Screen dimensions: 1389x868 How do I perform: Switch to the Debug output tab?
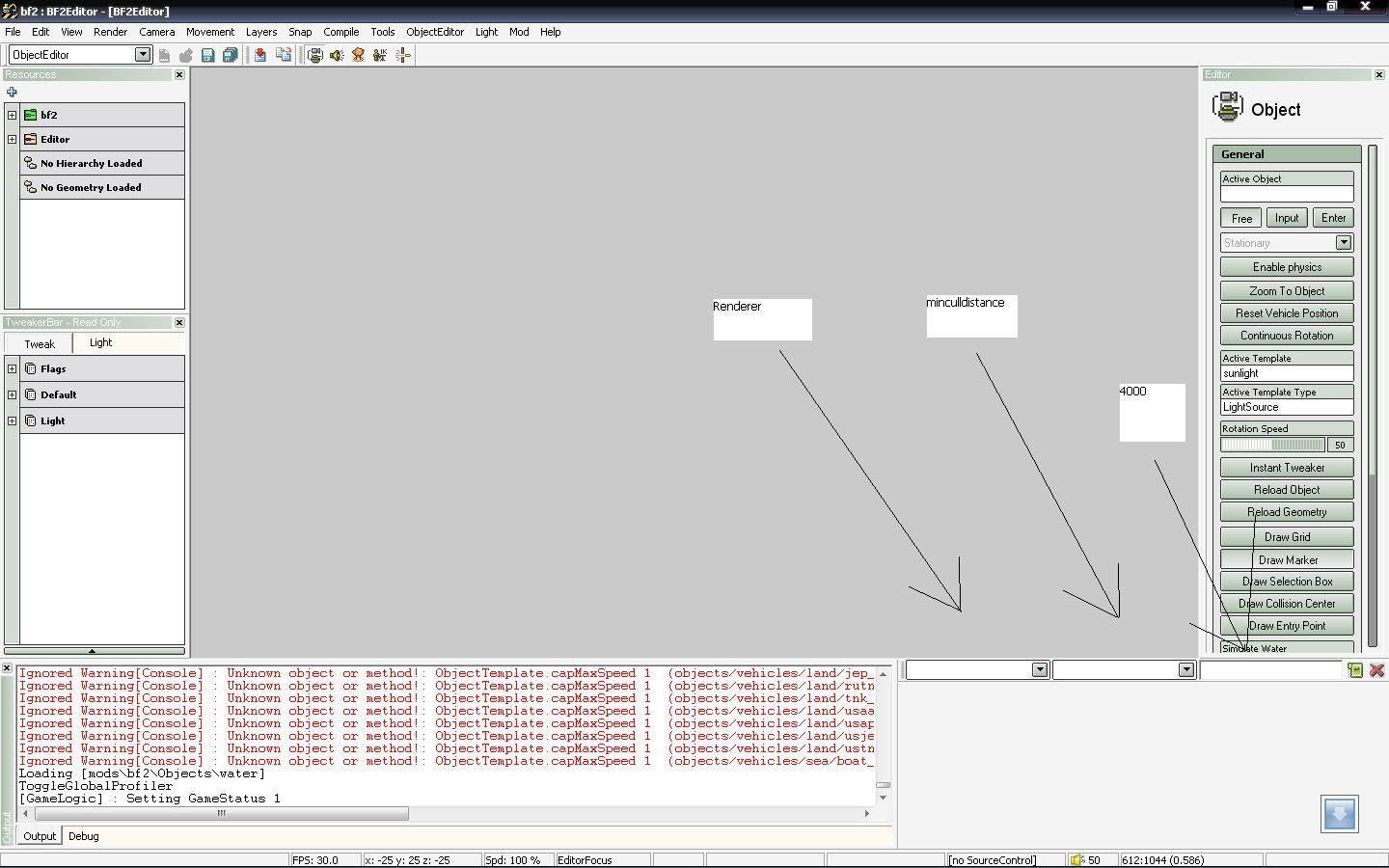[x=83, y=836]
